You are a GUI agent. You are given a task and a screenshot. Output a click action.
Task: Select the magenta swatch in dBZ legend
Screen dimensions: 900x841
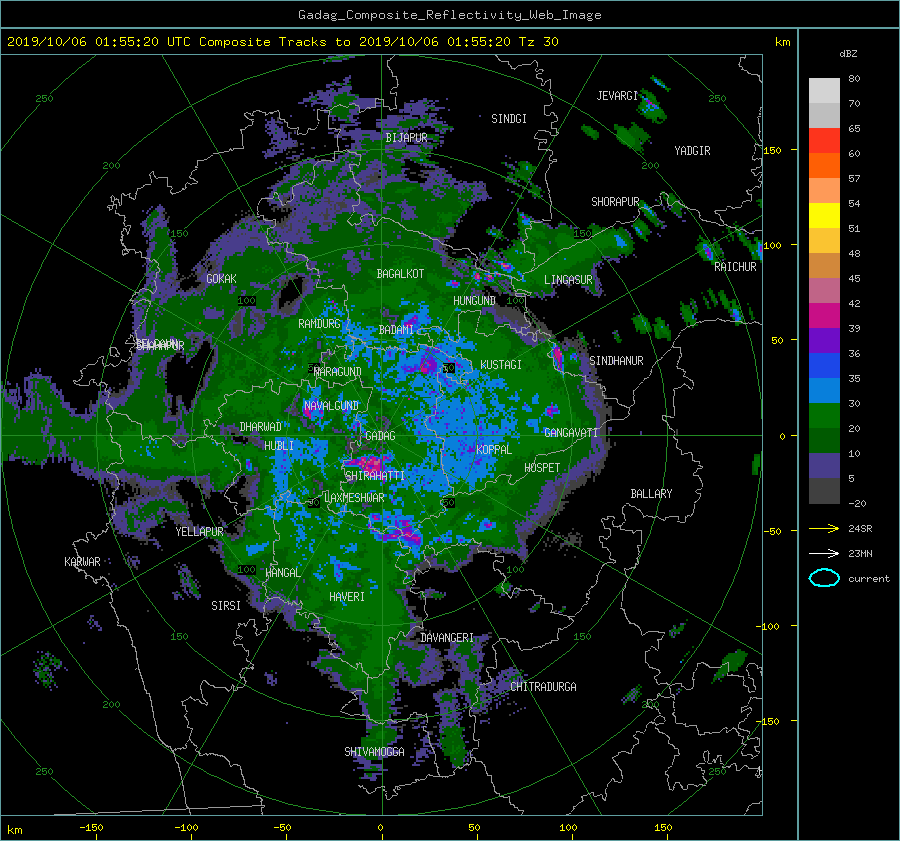(824, 315)
